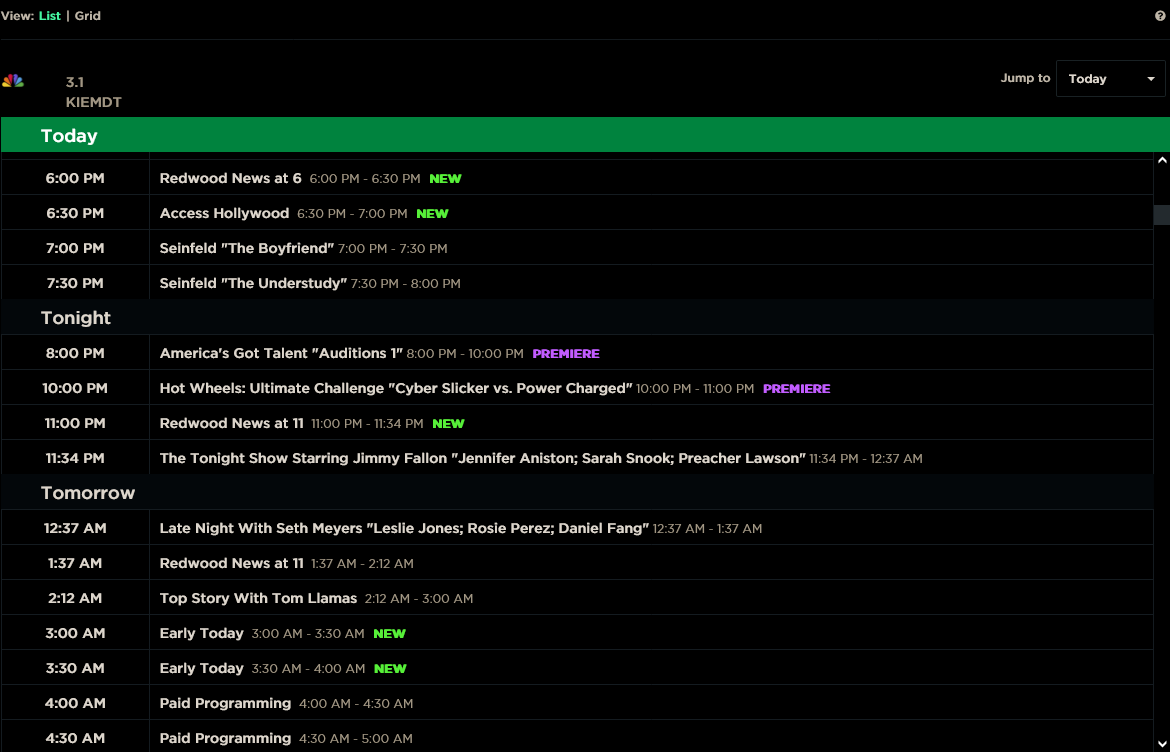1170x752 pixels.
Task: Click the help question mark icon
Action: (1160, 16)
